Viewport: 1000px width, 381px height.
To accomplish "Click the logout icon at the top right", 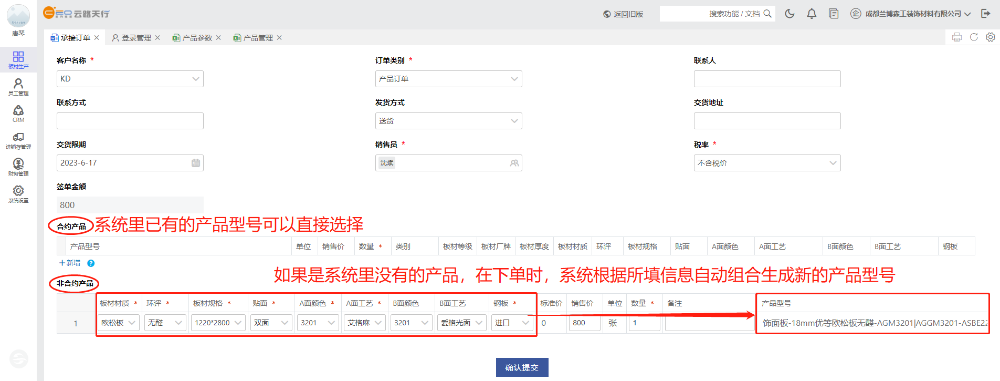I will tap(986, 13).
